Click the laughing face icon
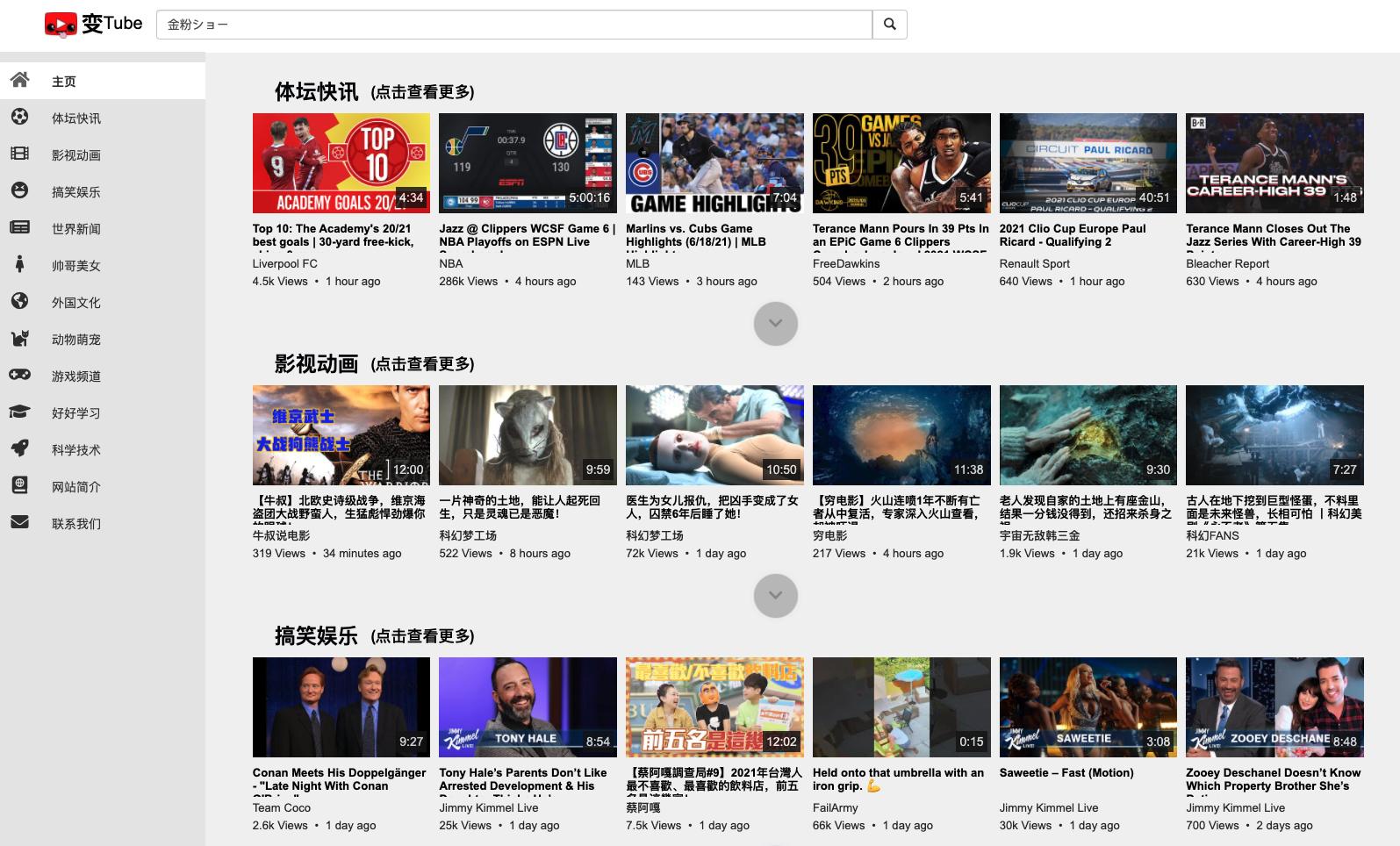This screenshot has width=1400, height=846. click(19, 190)
